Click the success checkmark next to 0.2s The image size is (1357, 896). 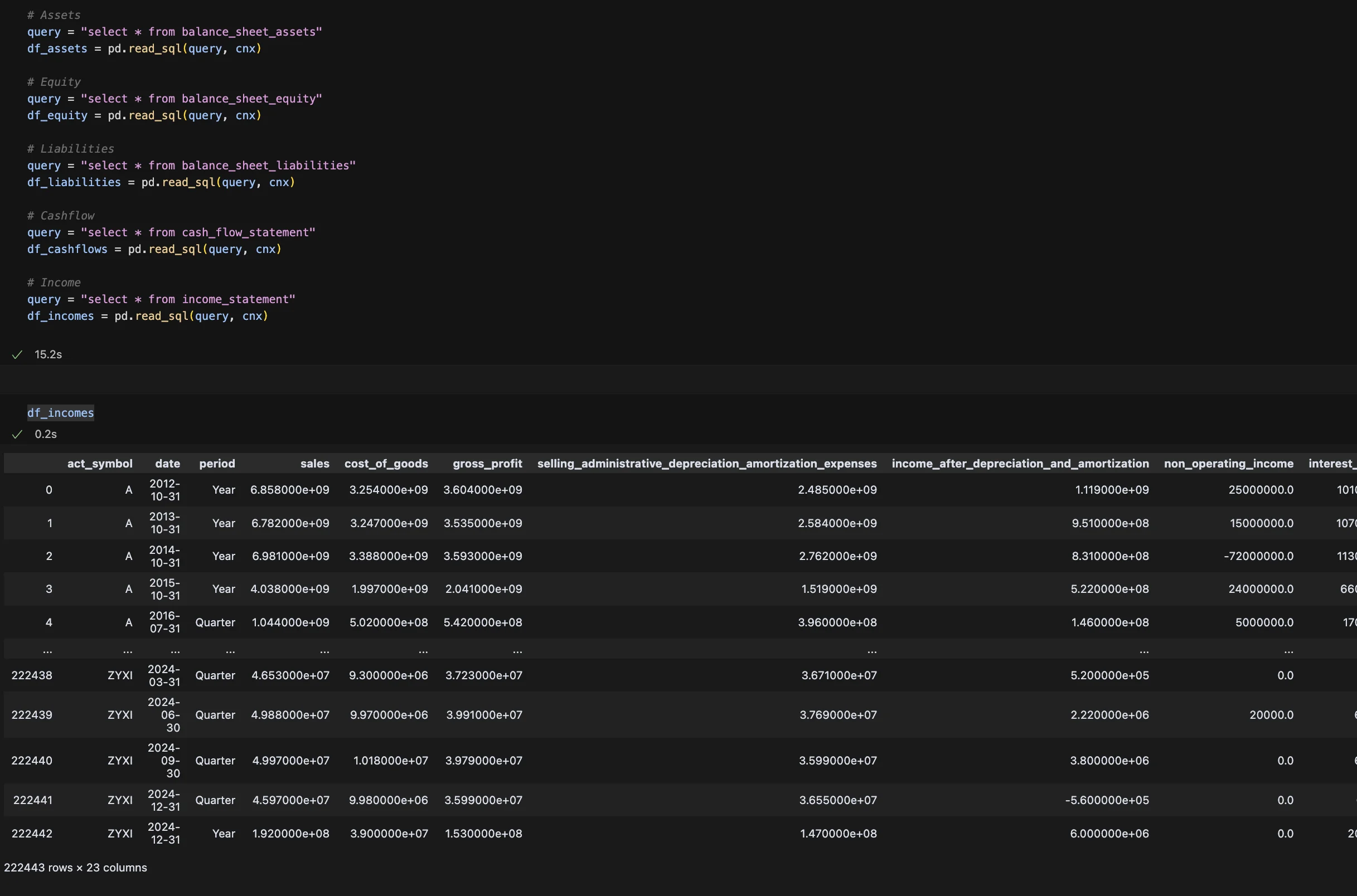[17, 434]
